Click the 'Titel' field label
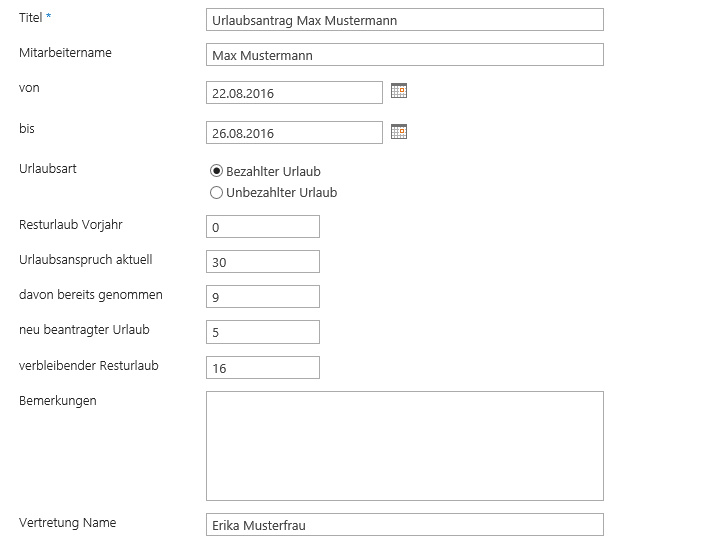720x543 pixels. point(31,18)
